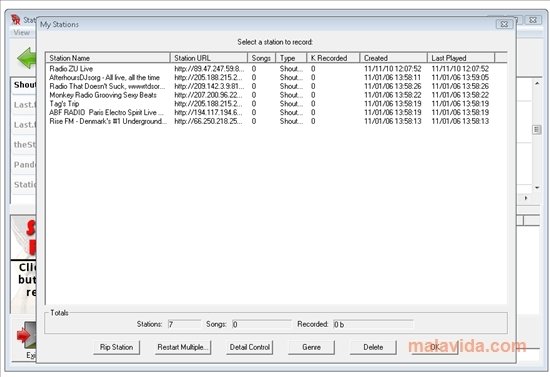
Task: Sort by Songs column header
Action: click(x=262, y=58)
